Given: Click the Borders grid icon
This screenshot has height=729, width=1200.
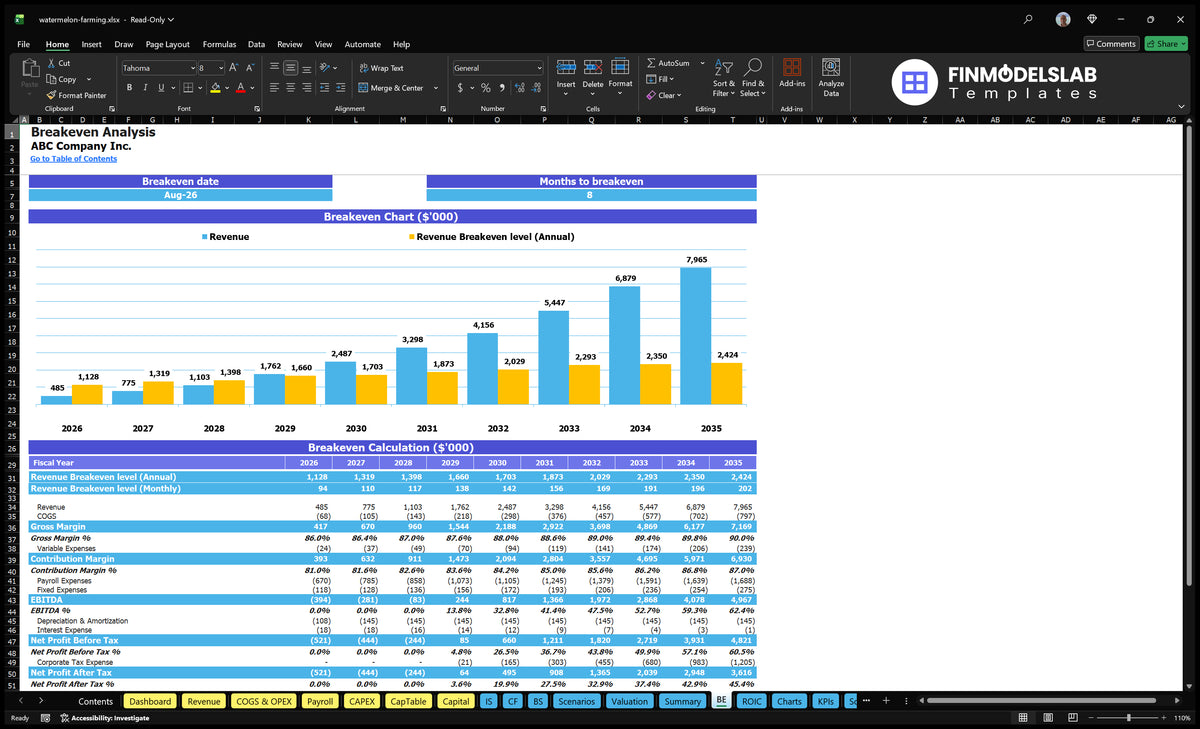Looking at the screenshot, I should (x=187, y=88).
